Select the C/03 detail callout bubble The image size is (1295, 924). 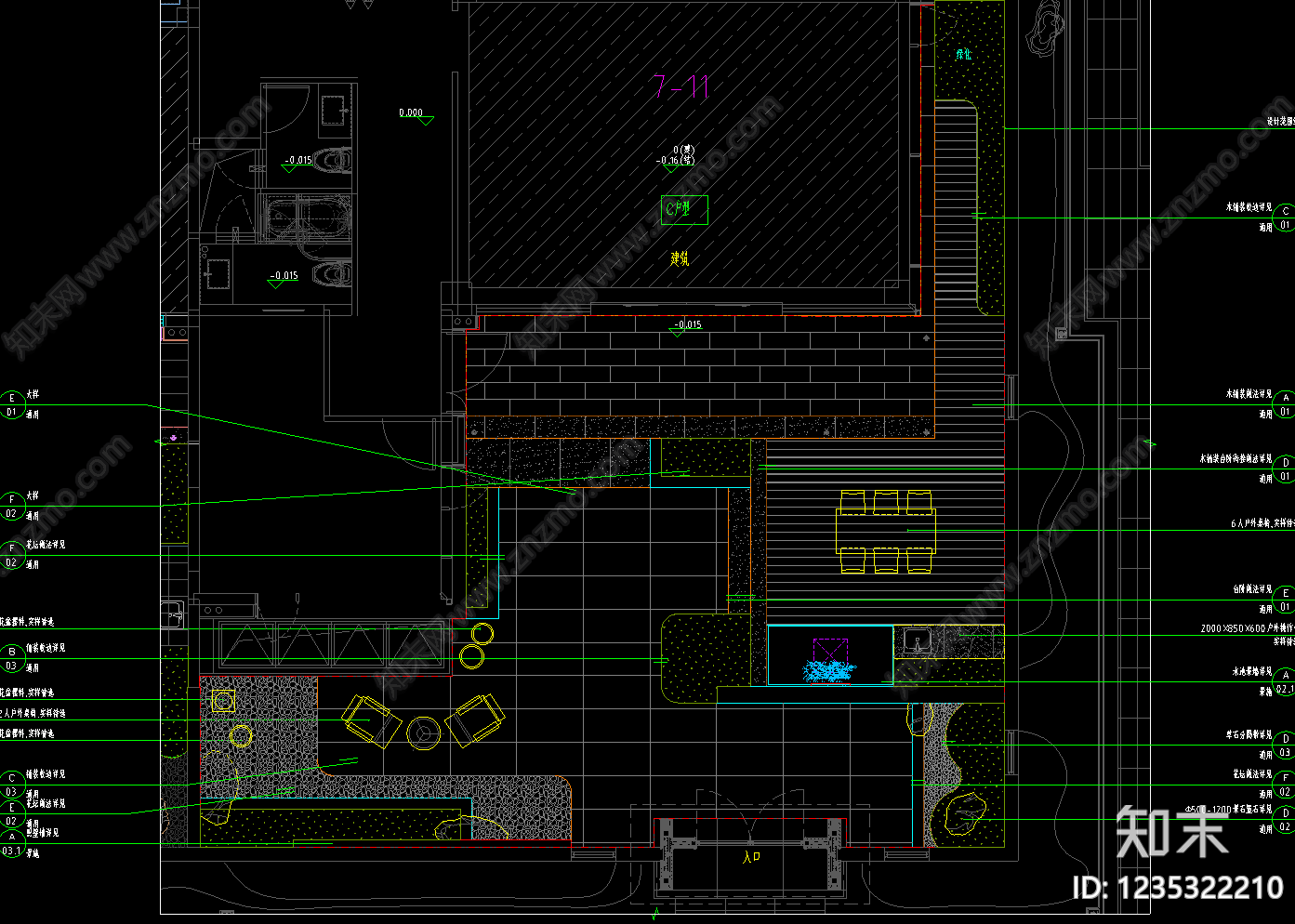[12, 785]
